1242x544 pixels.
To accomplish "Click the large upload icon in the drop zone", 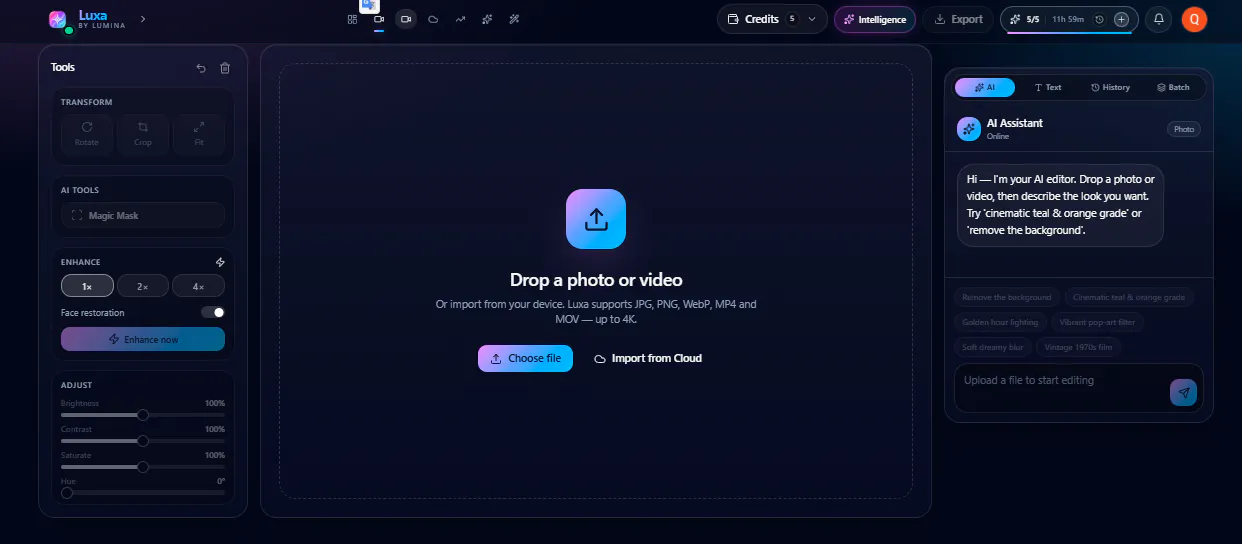I will tap(596, 219).
